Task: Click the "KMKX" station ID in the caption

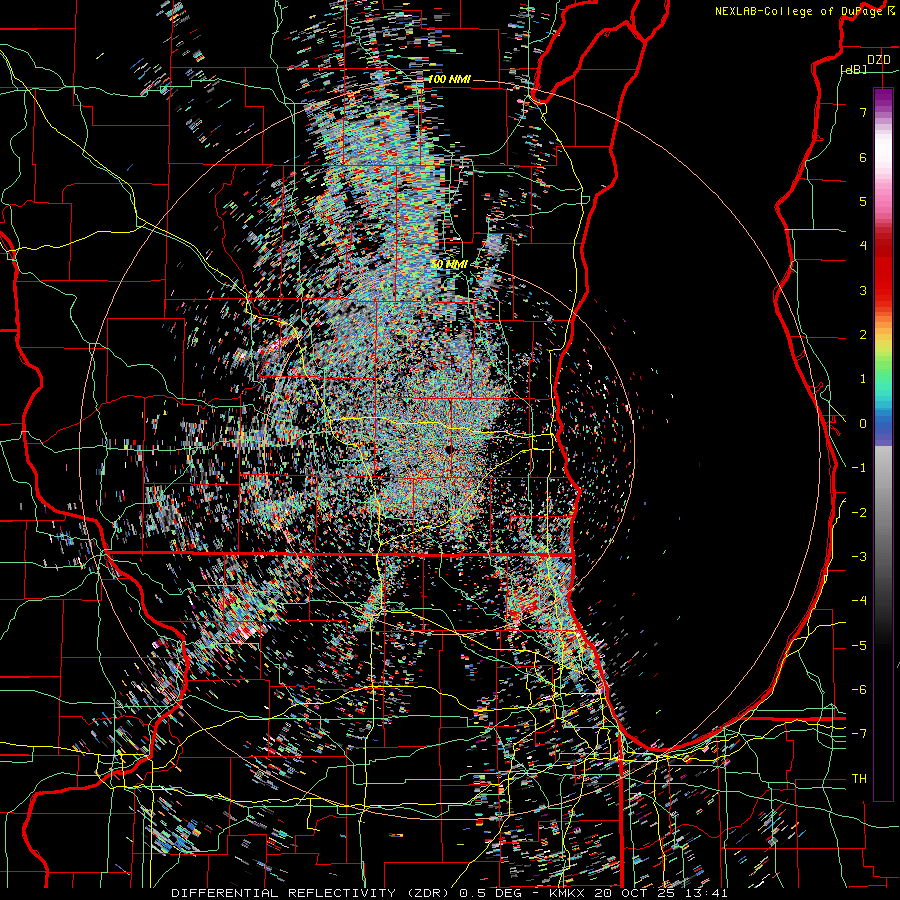Action: point(567,893)
